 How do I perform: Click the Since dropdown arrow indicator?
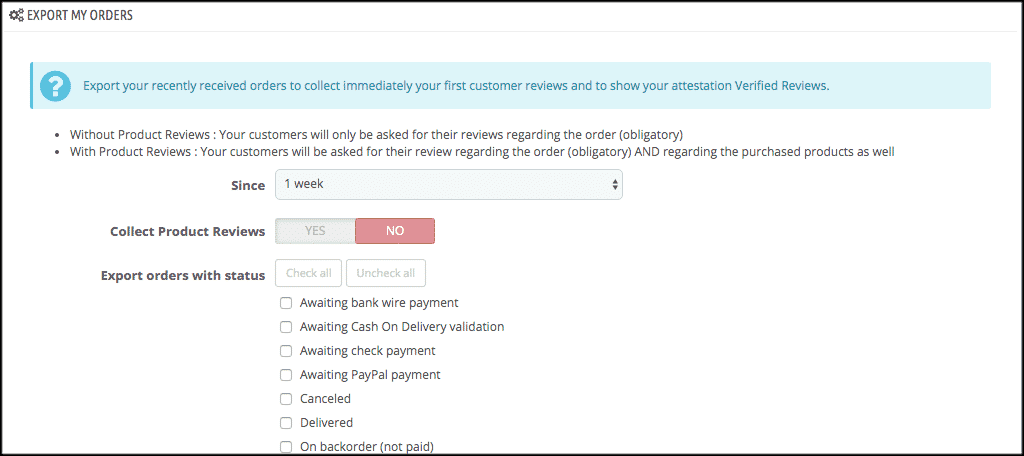tap(615, 185)
